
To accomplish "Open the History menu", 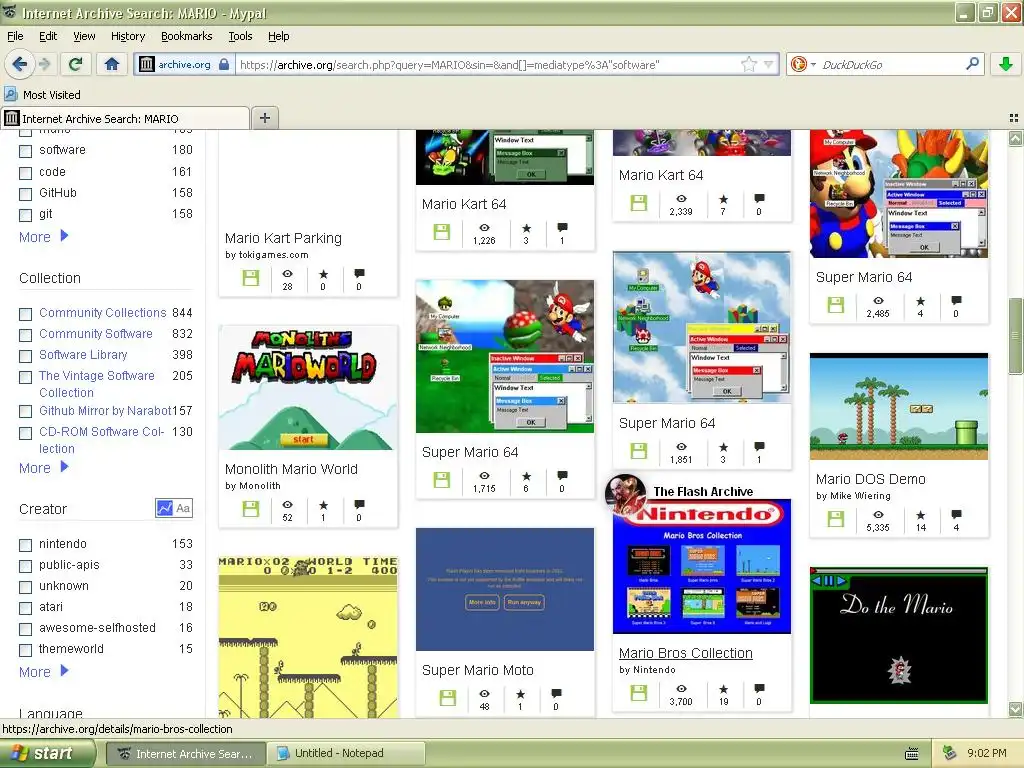I will pyautogui.click(x=127, y=36).
